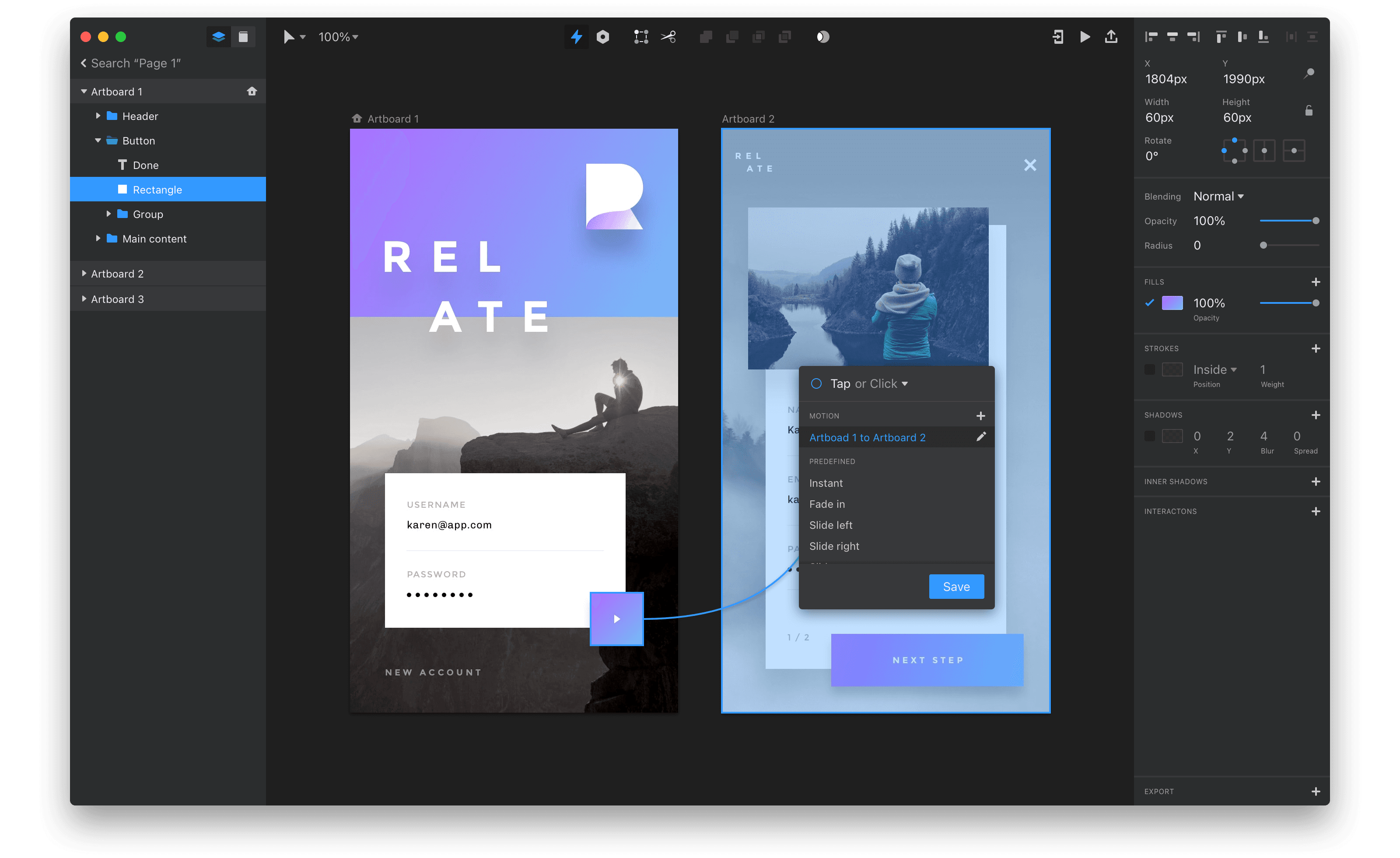Enable the shadow checkbox
Image resolution: width=1400 pixels, height=858 pixels.
tap(1149, 436)
